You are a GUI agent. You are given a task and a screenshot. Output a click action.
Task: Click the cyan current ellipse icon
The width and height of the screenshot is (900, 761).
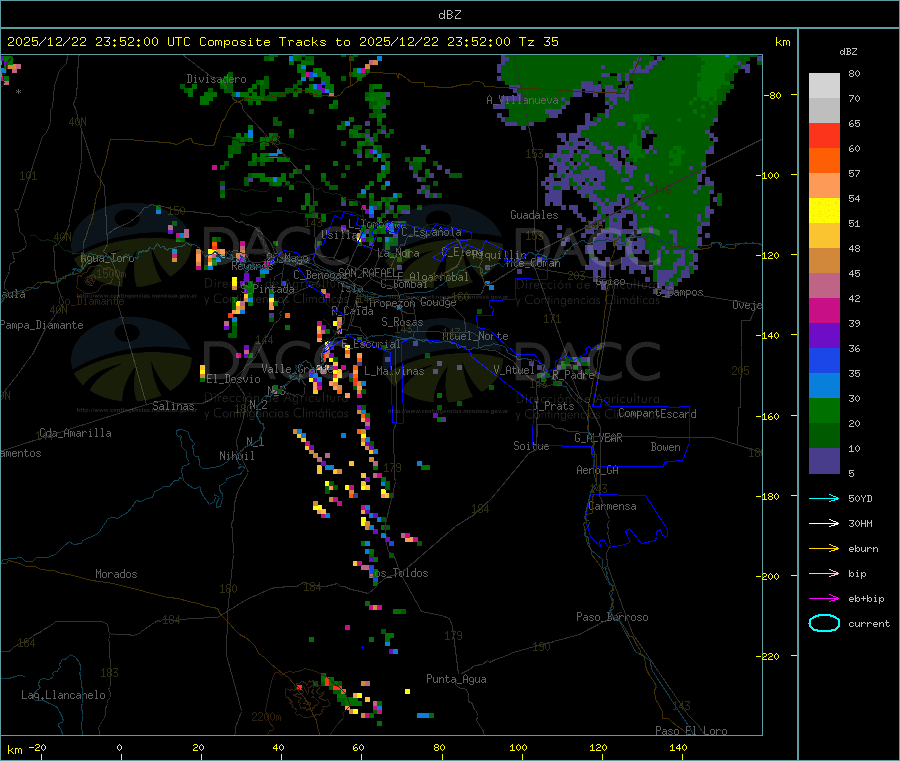(824, 623)
